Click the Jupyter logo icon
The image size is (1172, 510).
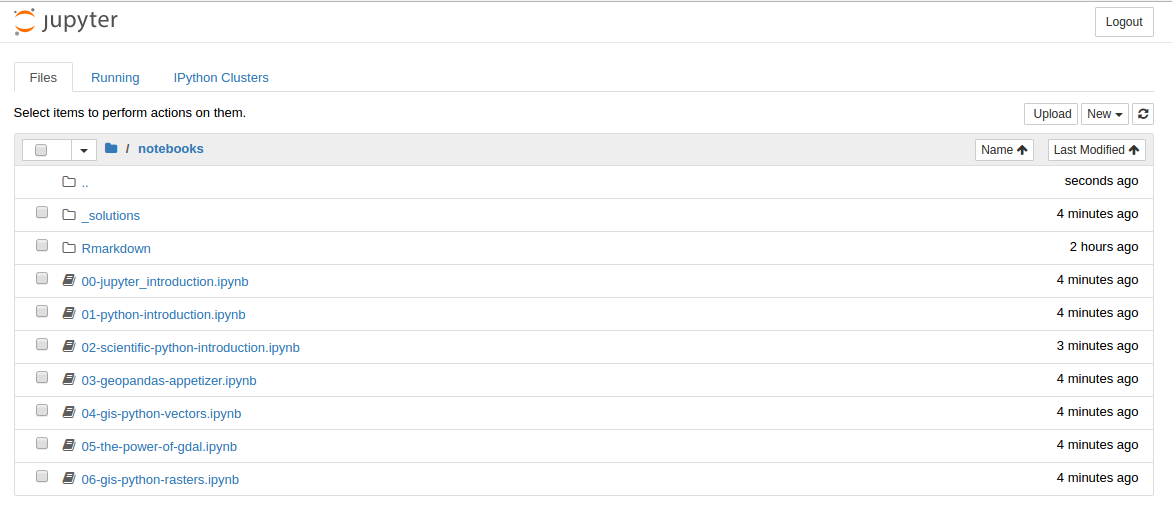[x=25, y=22]
